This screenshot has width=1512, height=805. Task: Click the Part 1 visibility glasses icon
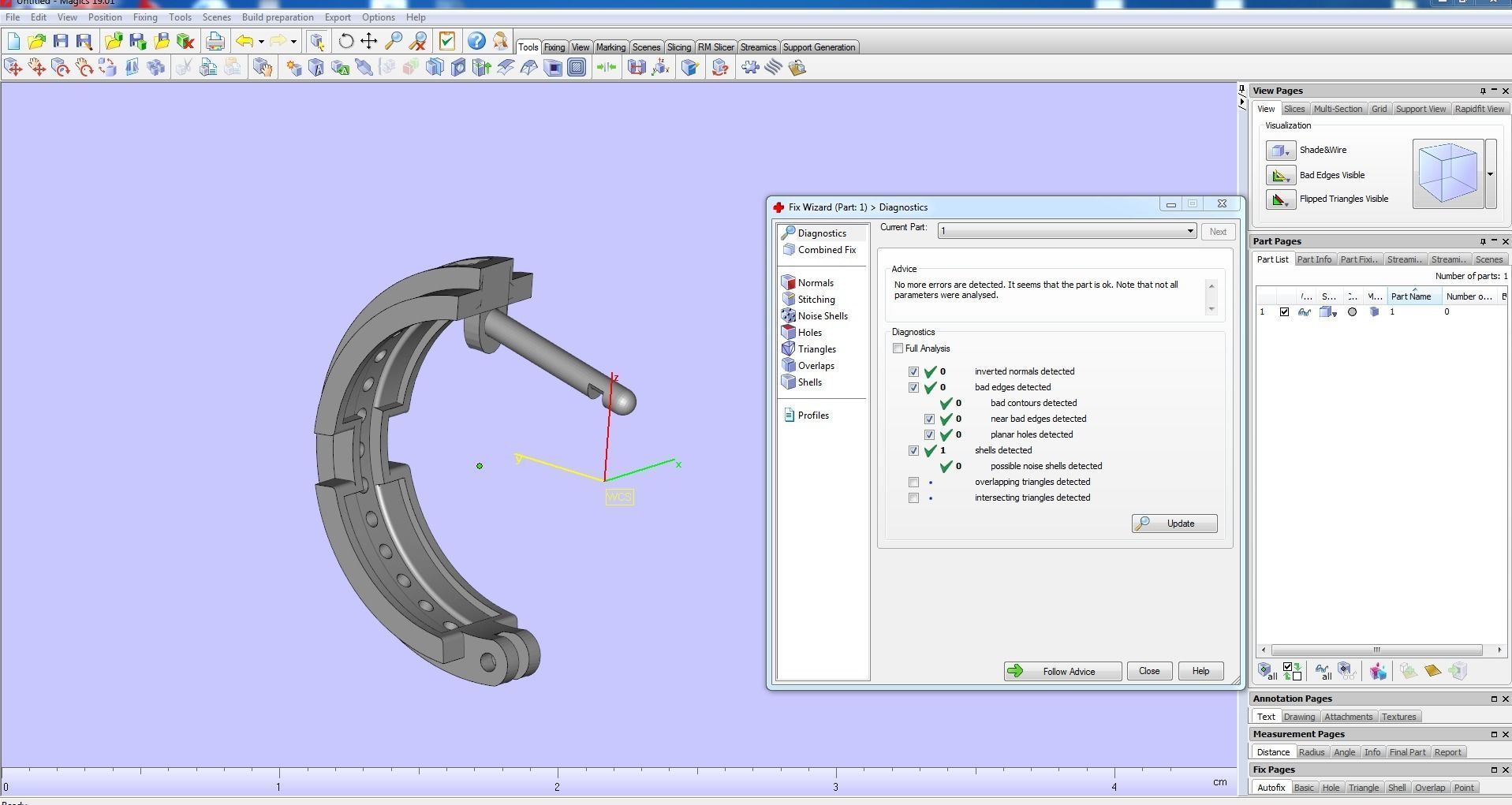pyautogui.click(x=1305, y=312)
